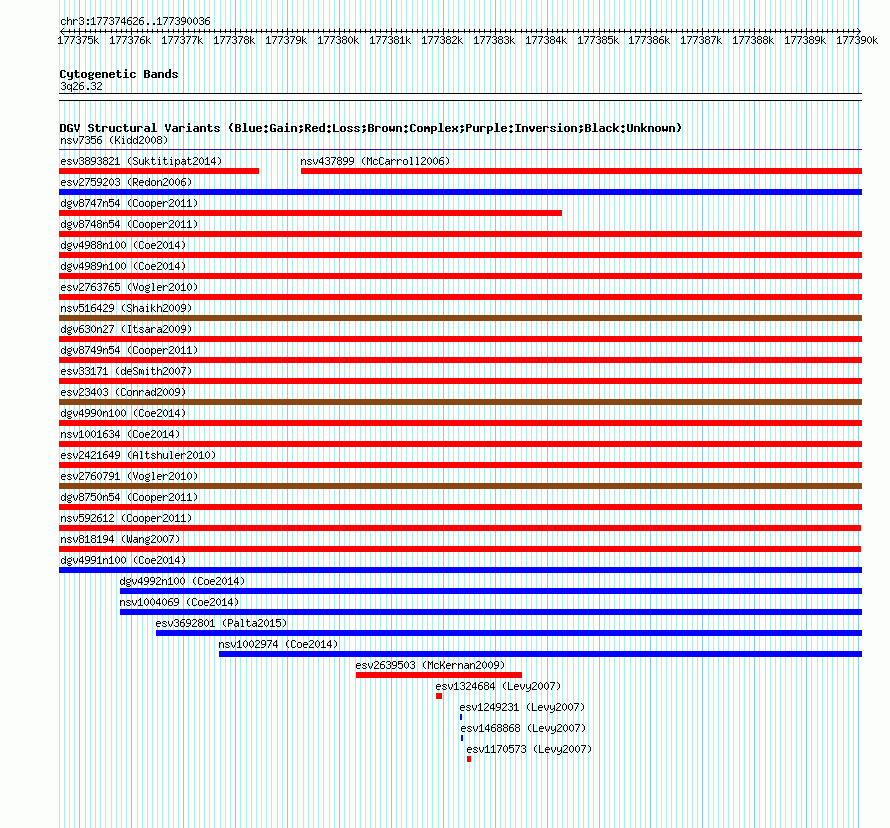The width and height of the screenshot is (890, 828).
Task: Click the small red esv1170573 feature box
Action: [x=469, y=759]
